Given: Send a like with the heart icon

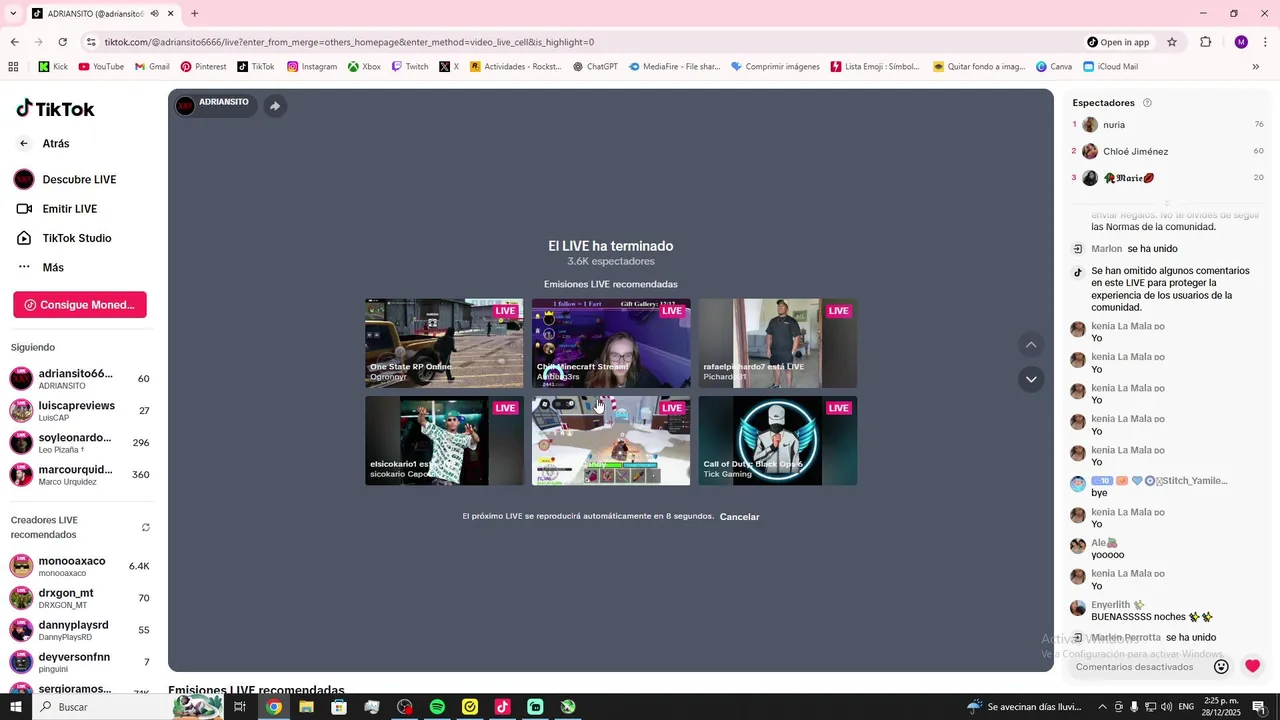Looking at the screenshot, I should 1253,666.
